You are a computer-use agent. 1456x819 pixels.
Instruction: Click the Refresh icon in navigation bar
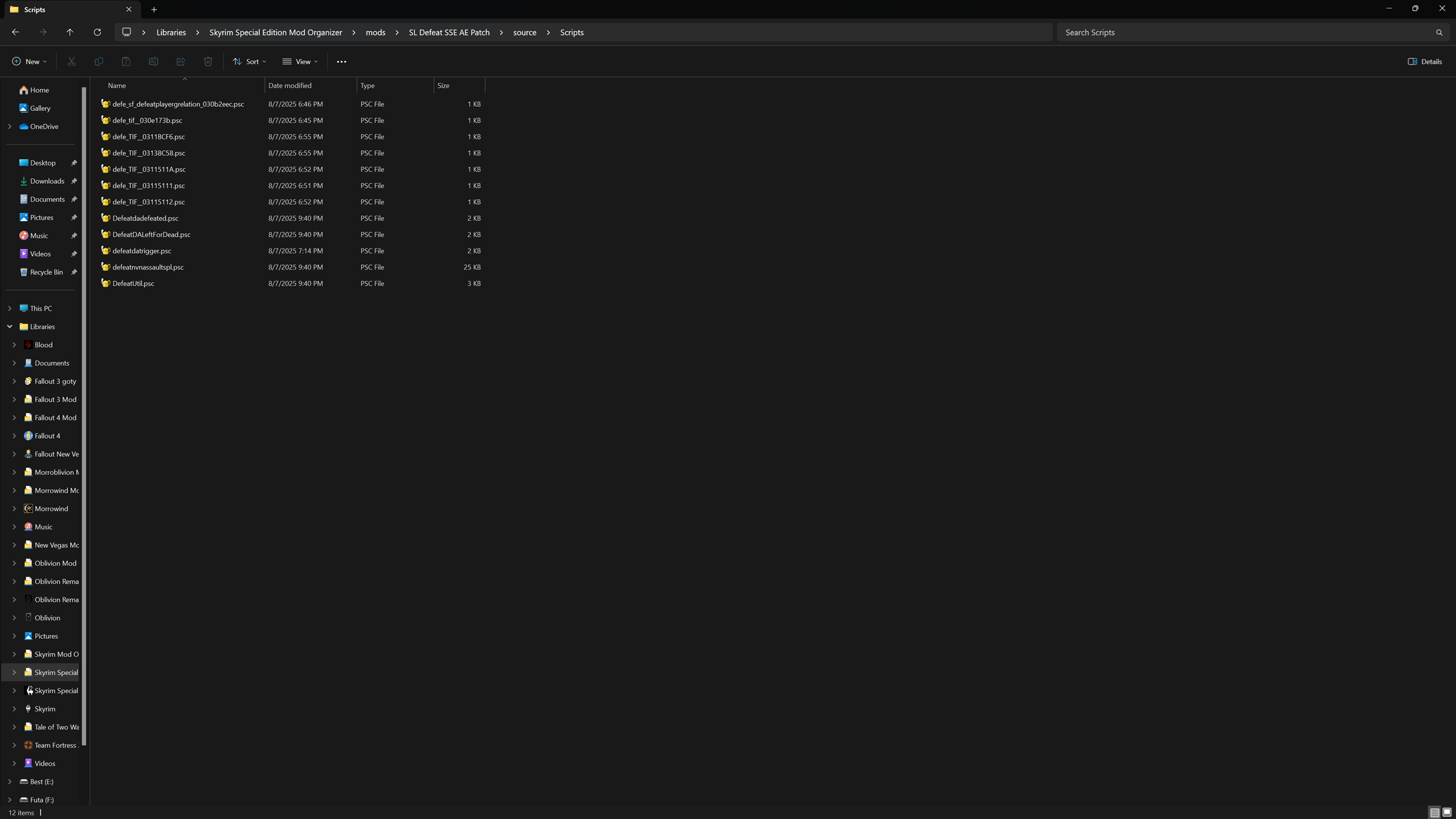97,32
